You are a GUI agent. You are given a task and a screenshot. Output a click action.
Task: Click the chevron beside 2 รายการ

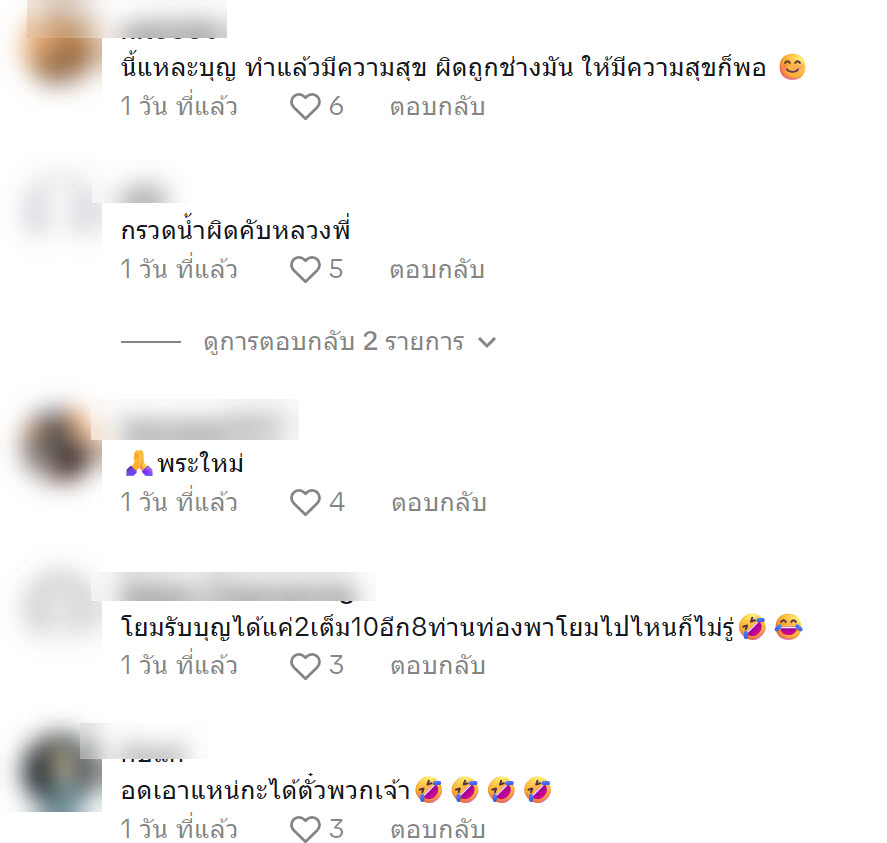pyautogui.click(x=486, y=342)
